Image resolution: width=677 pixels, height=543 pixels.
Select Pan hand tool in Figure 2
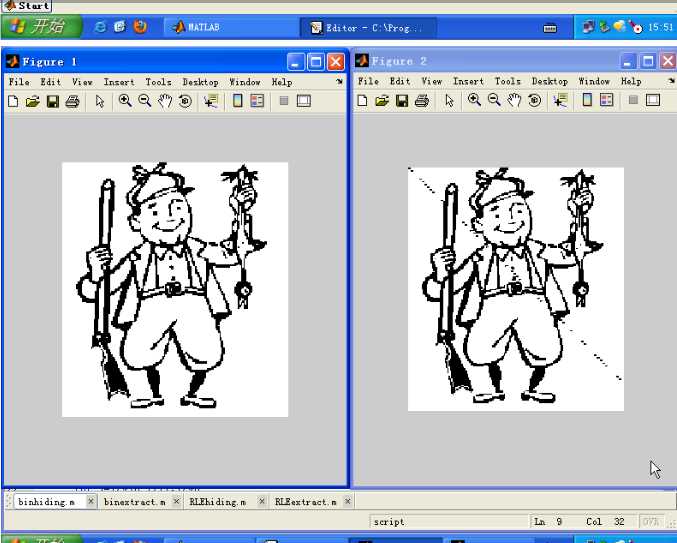(514, 101)
